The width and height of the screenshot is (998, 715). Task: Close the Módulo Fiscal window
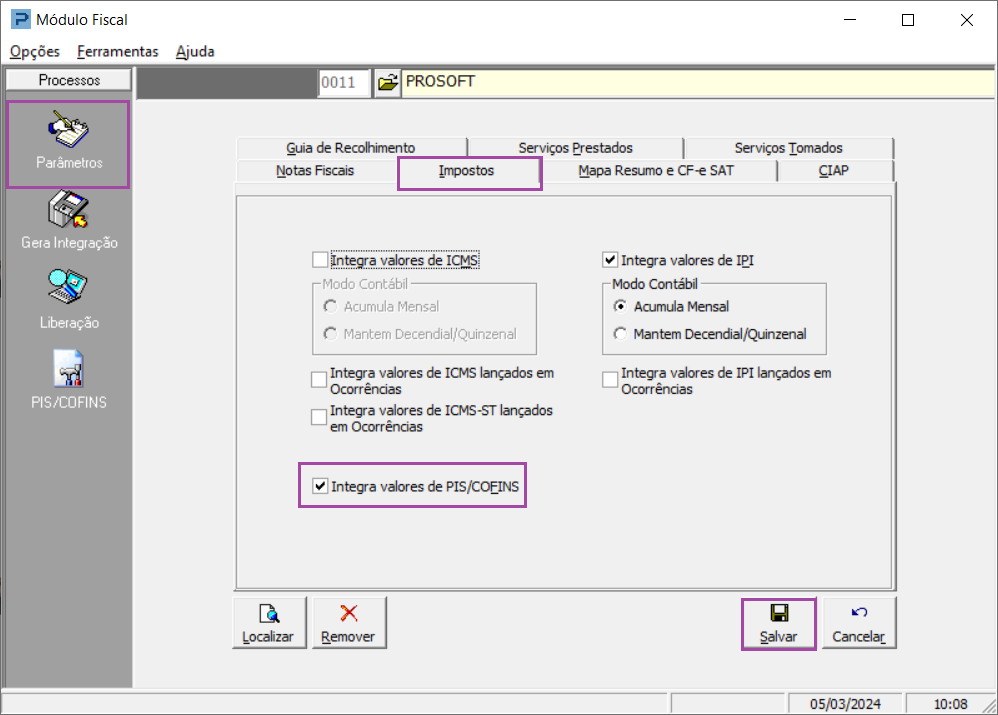[967, 20]
